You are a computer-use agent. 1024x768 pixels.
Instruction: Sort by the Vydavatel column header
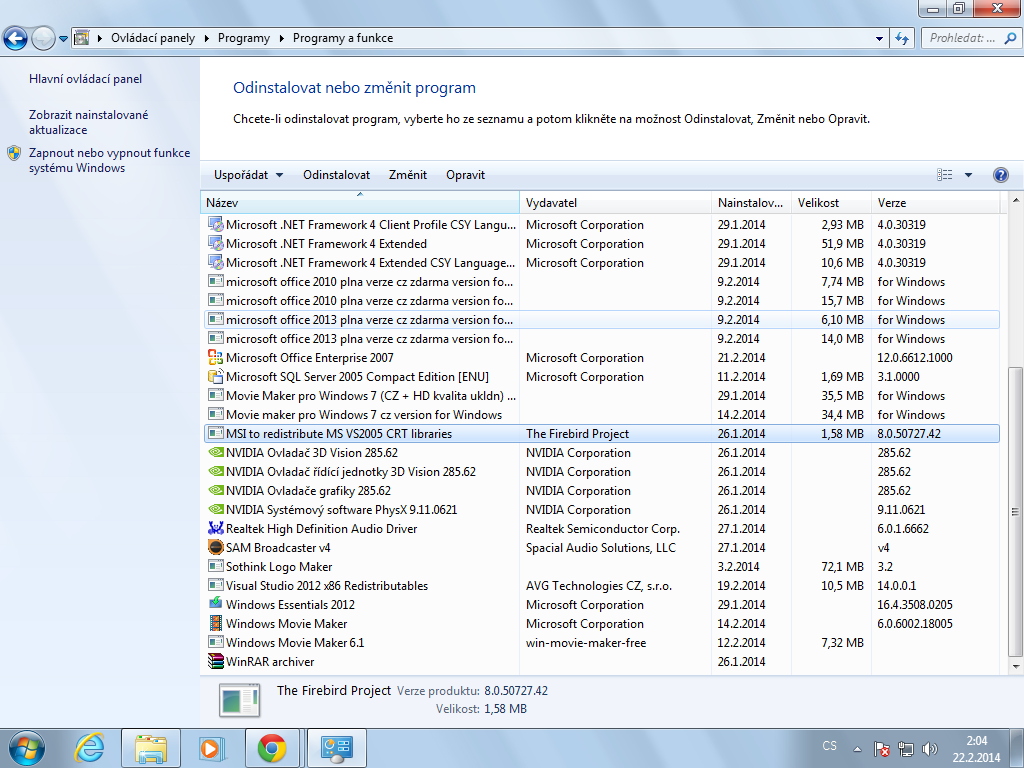click(615, 202)
